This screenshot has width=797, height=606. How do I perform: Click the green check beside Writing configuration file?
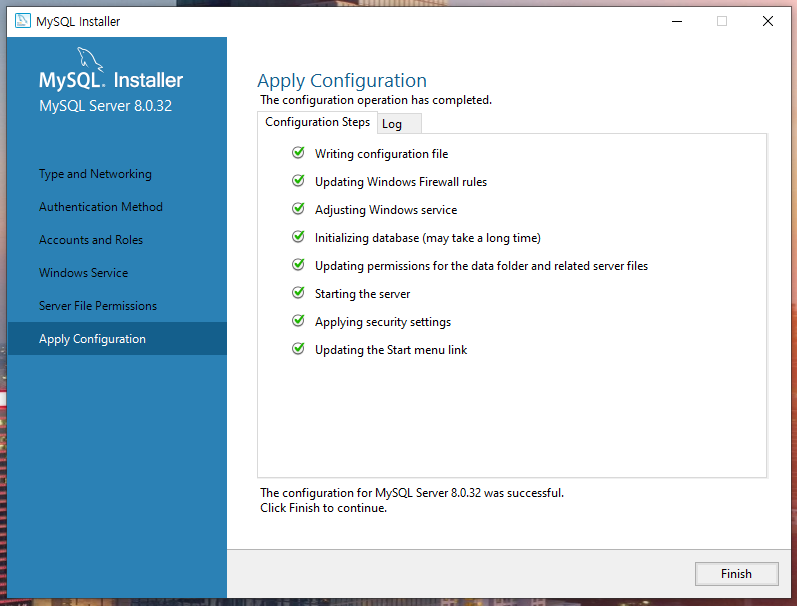(298, 153)
